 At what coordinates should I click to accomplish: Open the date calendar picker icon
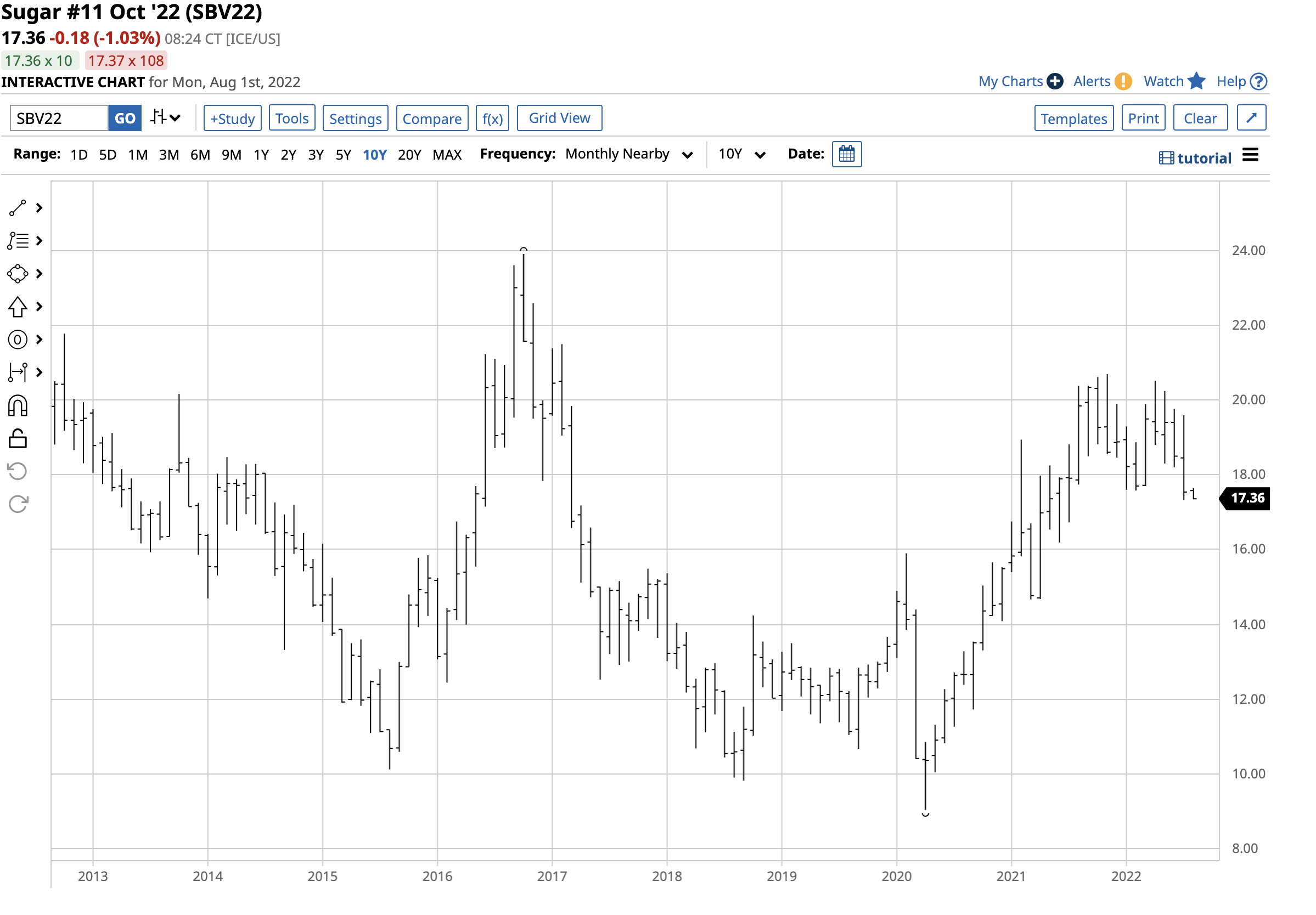[x=847, y=154]
